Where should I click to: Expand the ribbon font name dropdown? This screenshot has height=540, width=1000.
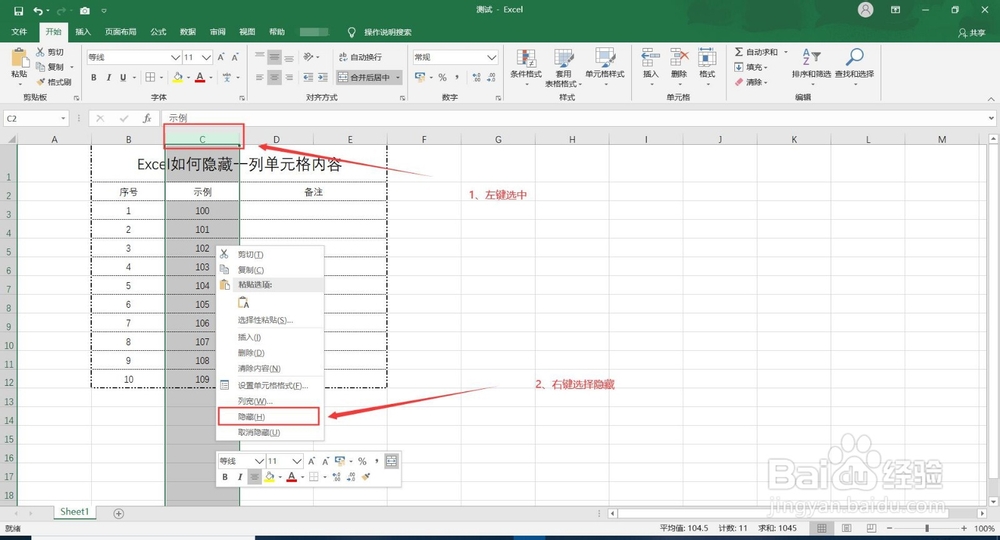coord(175,57)
